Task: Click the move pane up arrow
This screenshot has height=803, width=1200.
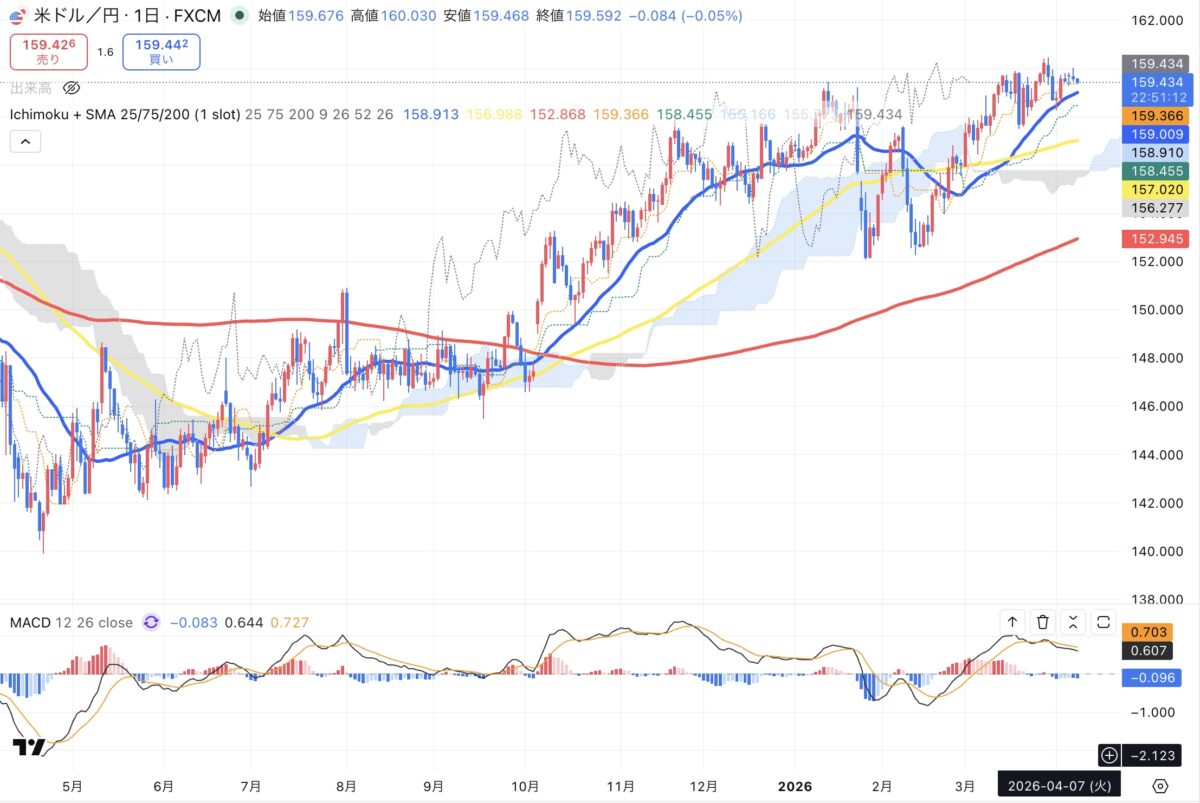Action: [1012, 622]
